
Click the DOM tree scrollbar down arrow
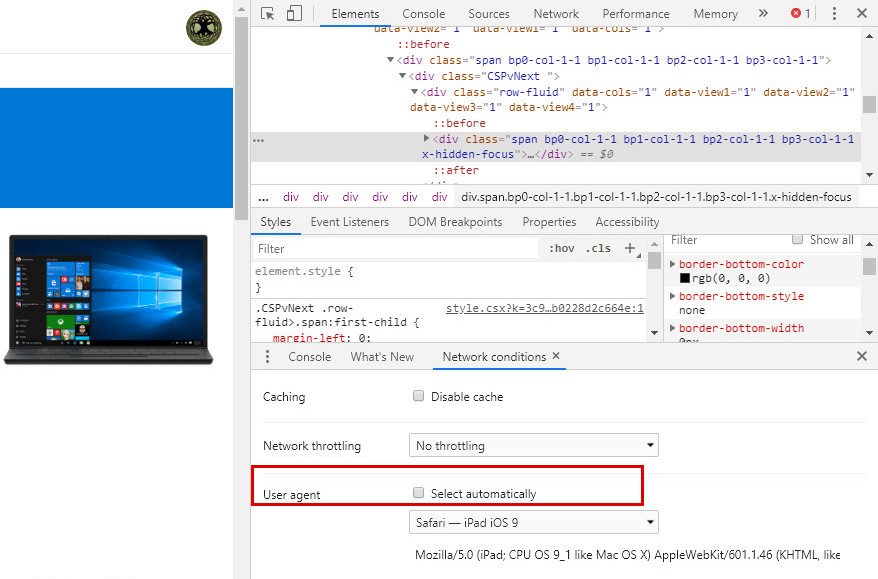[869, 175]
